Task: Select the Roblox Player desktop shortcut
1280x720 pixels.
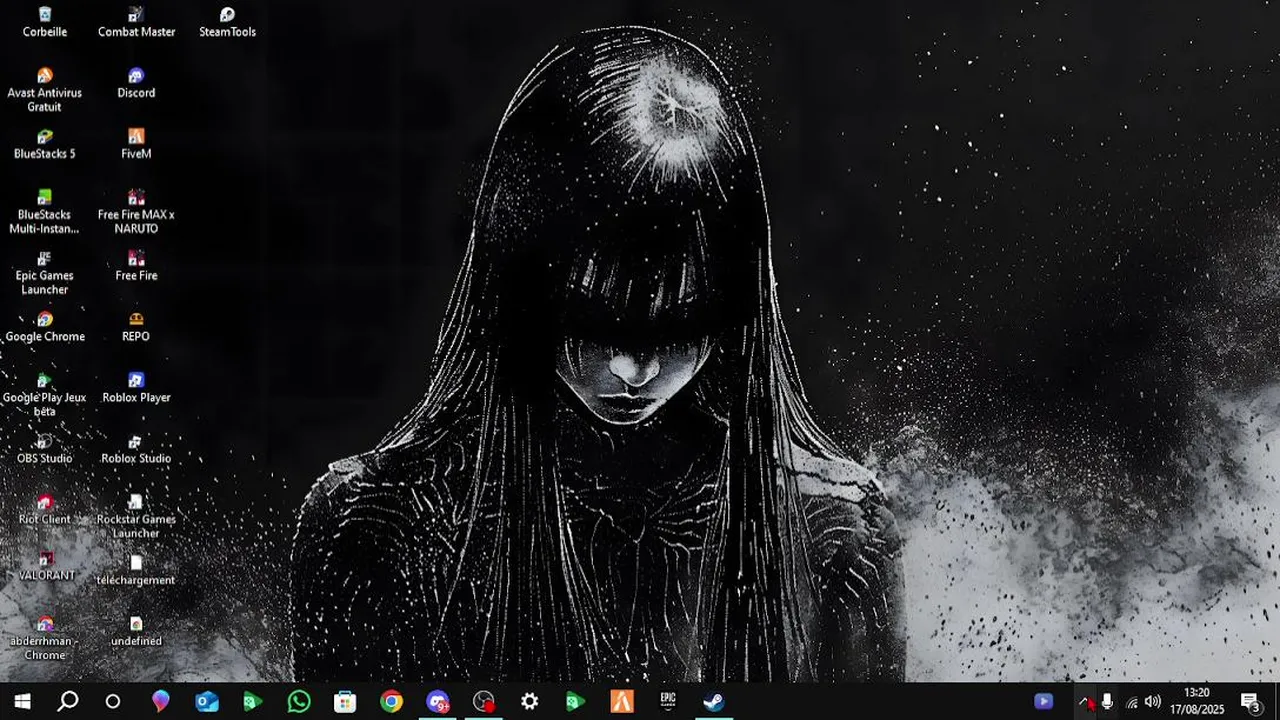Action: (136, 388)
